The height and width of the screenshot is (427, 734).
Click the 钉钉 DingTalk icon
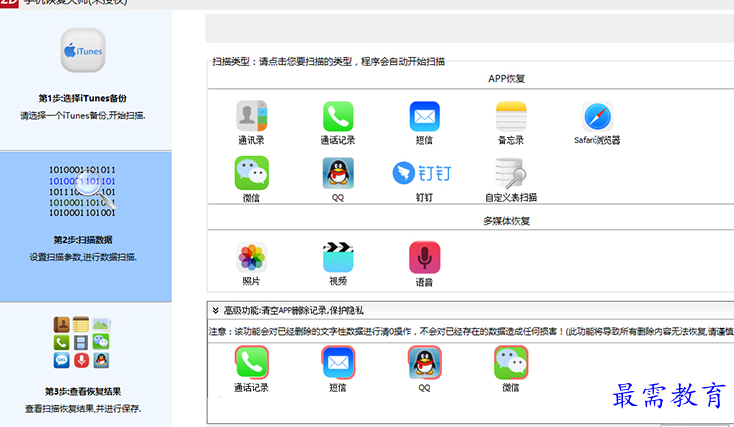[x=422, y=173]
